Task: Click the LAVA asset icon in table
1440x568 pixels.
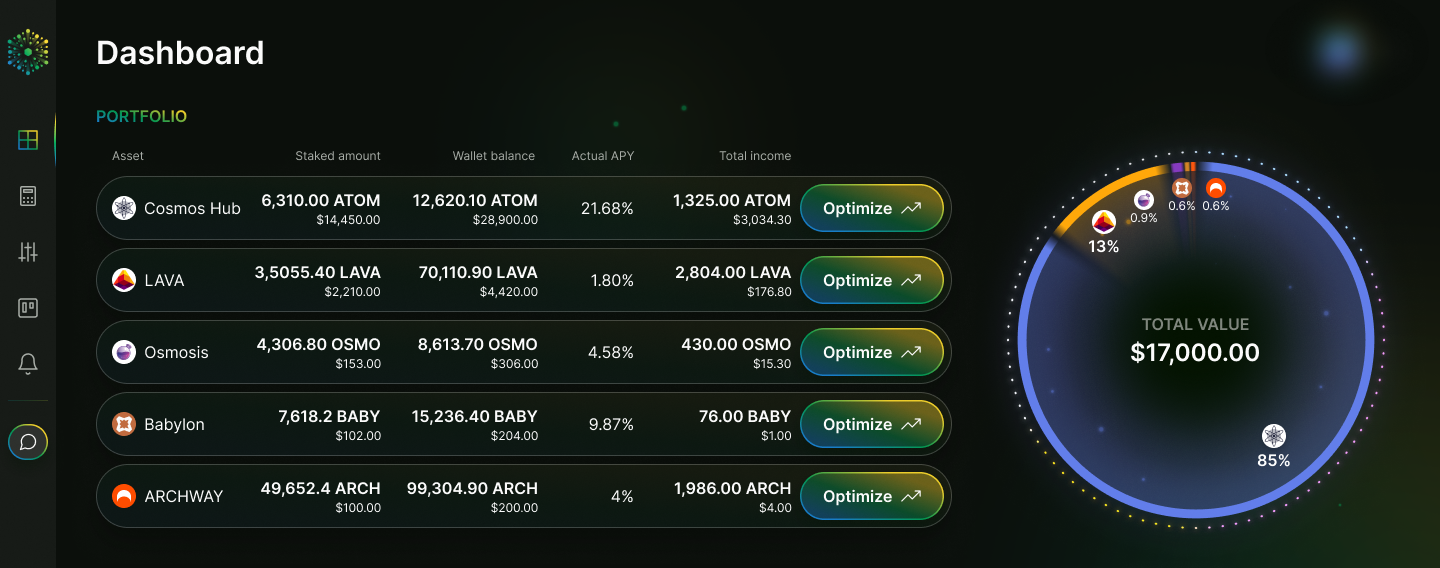Action: [123, 280]
